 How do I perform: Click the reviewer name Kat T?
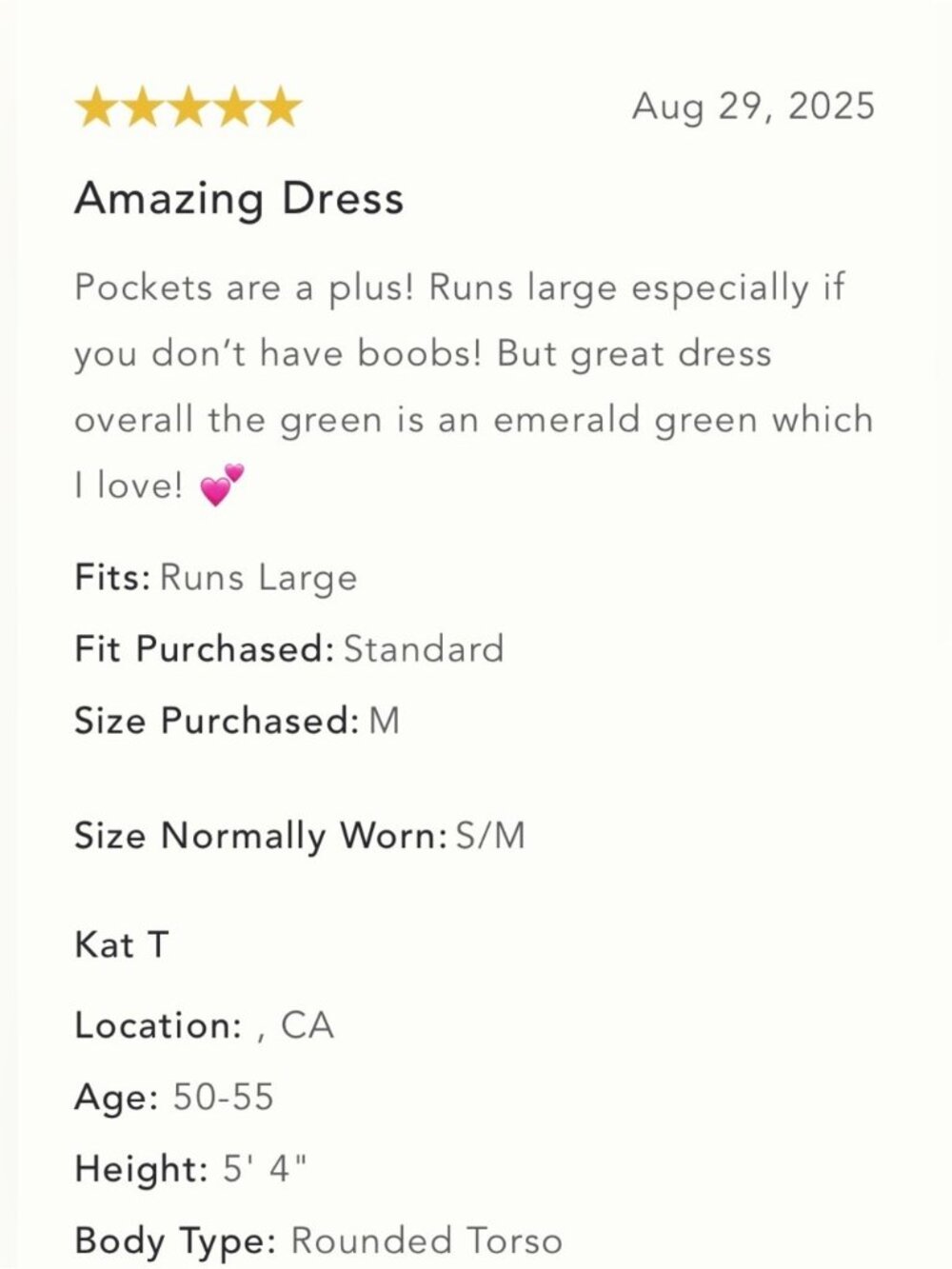click(122, 945)
